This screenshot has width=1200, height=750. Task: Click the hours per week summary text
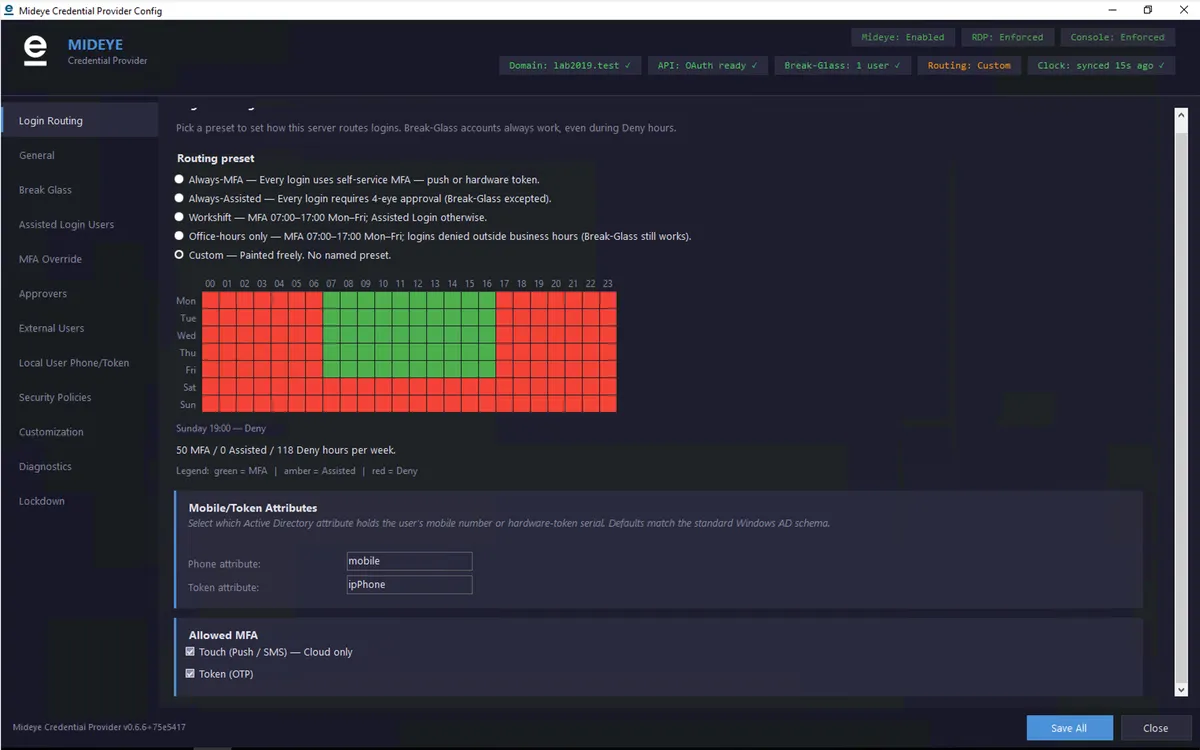coord(286,451)
